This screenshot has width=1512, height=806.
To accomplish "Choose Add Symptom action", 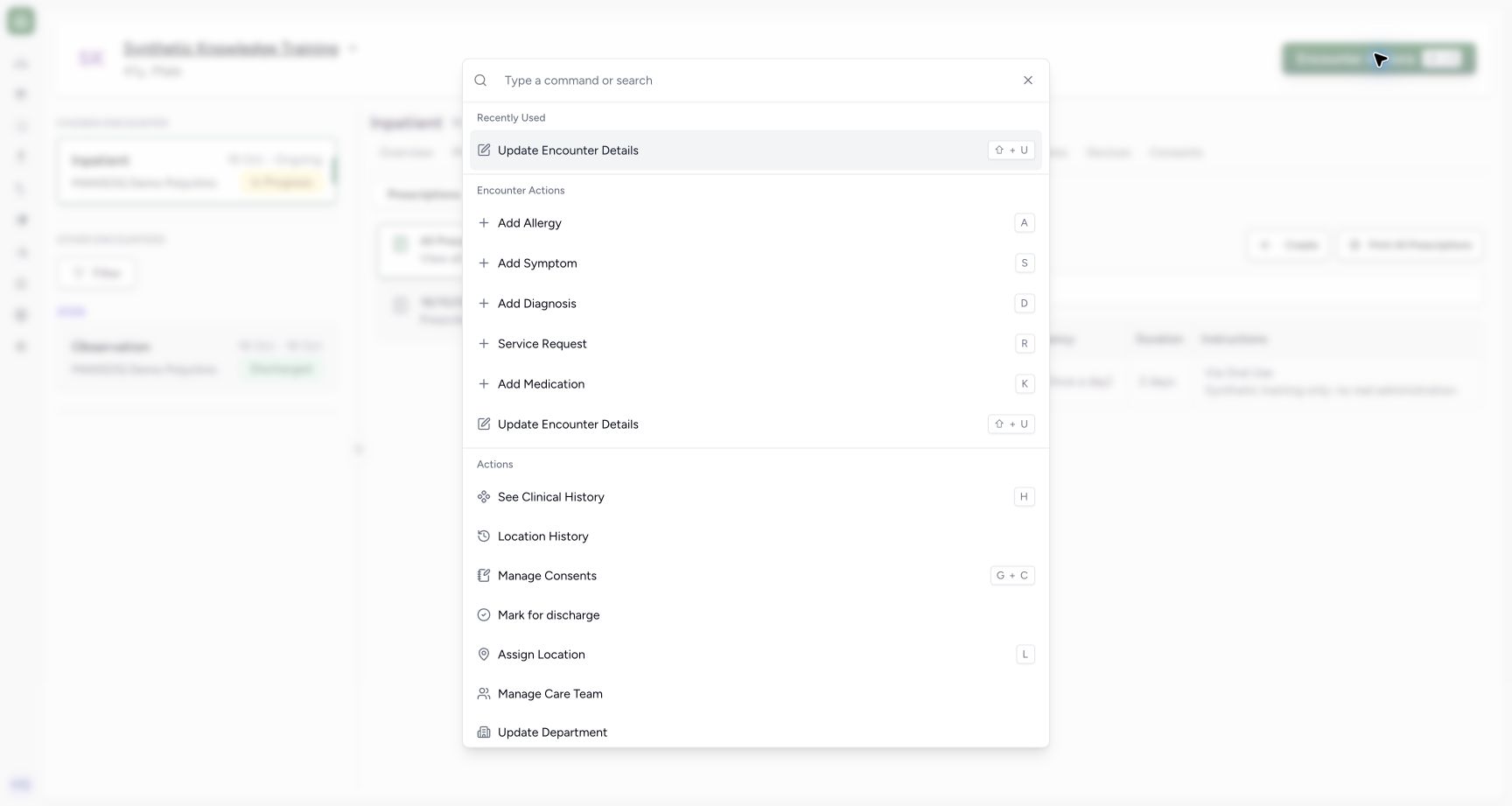I will pyautogui.click(x=756, y=263).
